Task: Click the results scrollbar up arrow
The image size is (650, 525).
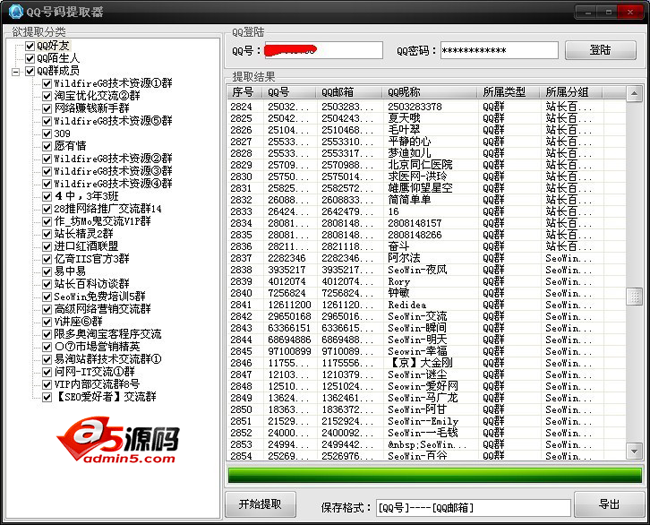Action: pyautogui.click(x=634, y=94)
